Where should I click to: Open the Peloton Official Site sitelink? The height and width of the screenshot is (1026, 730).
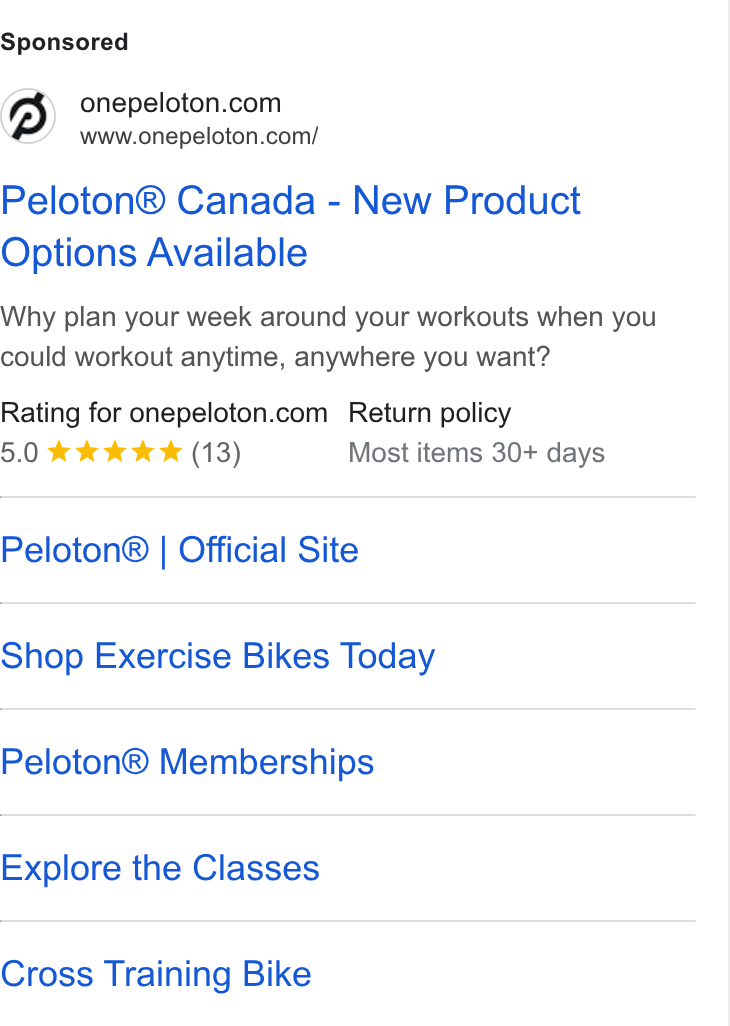coord(180,550)
